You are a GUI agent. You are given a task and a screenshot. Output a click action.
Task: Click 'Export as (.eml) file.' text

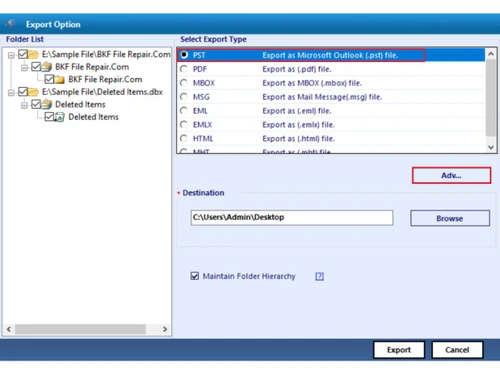pyautogui.click(x=297, y=111)
